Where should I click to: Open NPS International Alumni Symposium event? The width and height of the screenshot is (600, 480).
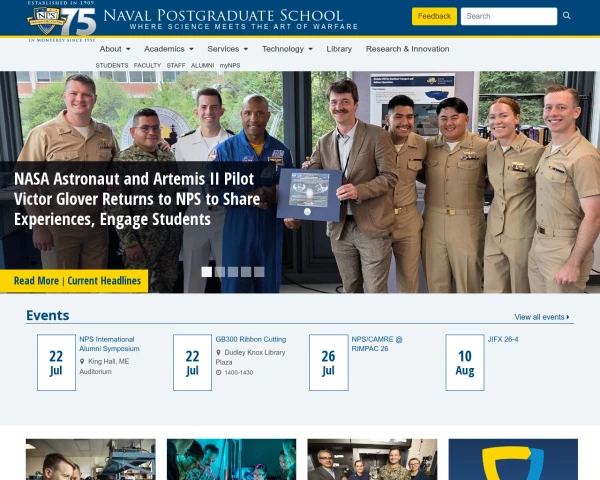tap(109, 344)
